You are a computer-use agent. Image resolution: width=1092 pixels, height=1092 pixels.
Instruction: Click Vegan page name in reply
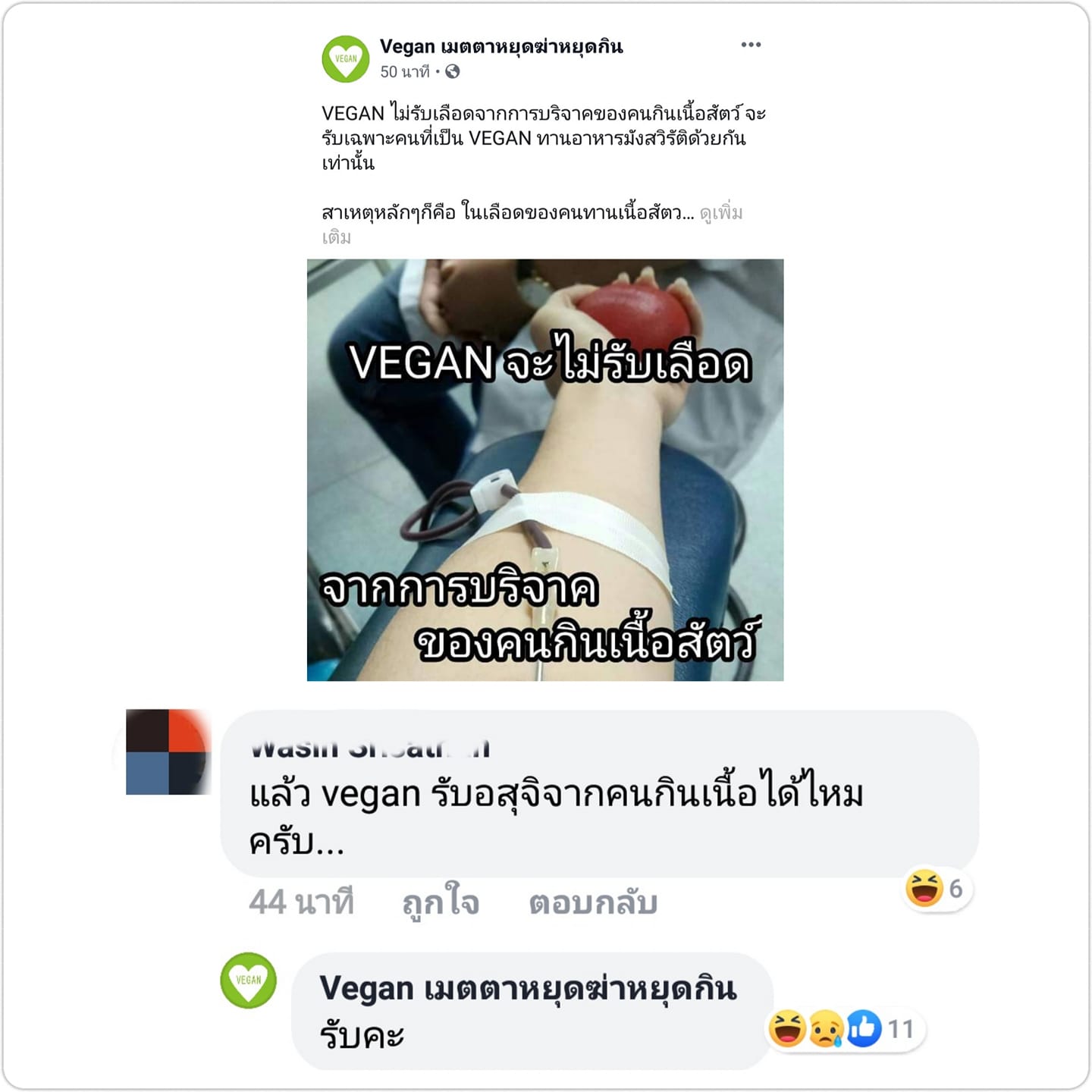coord(528,988)
